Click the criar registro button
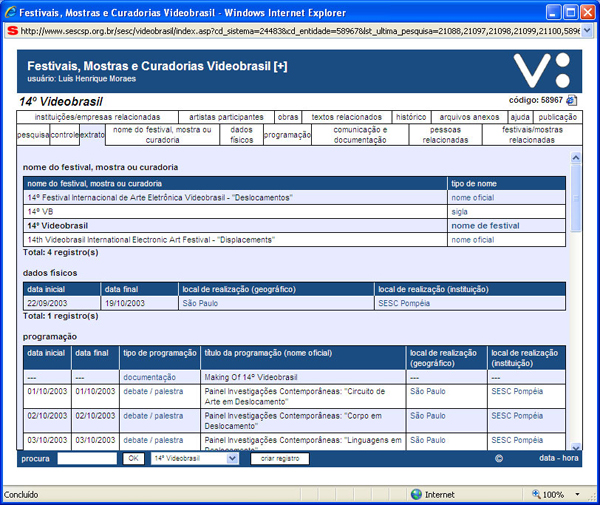Image resolution: width=600 pixels, height=505 pixels. pyautogui.click(x=280, y=458)
